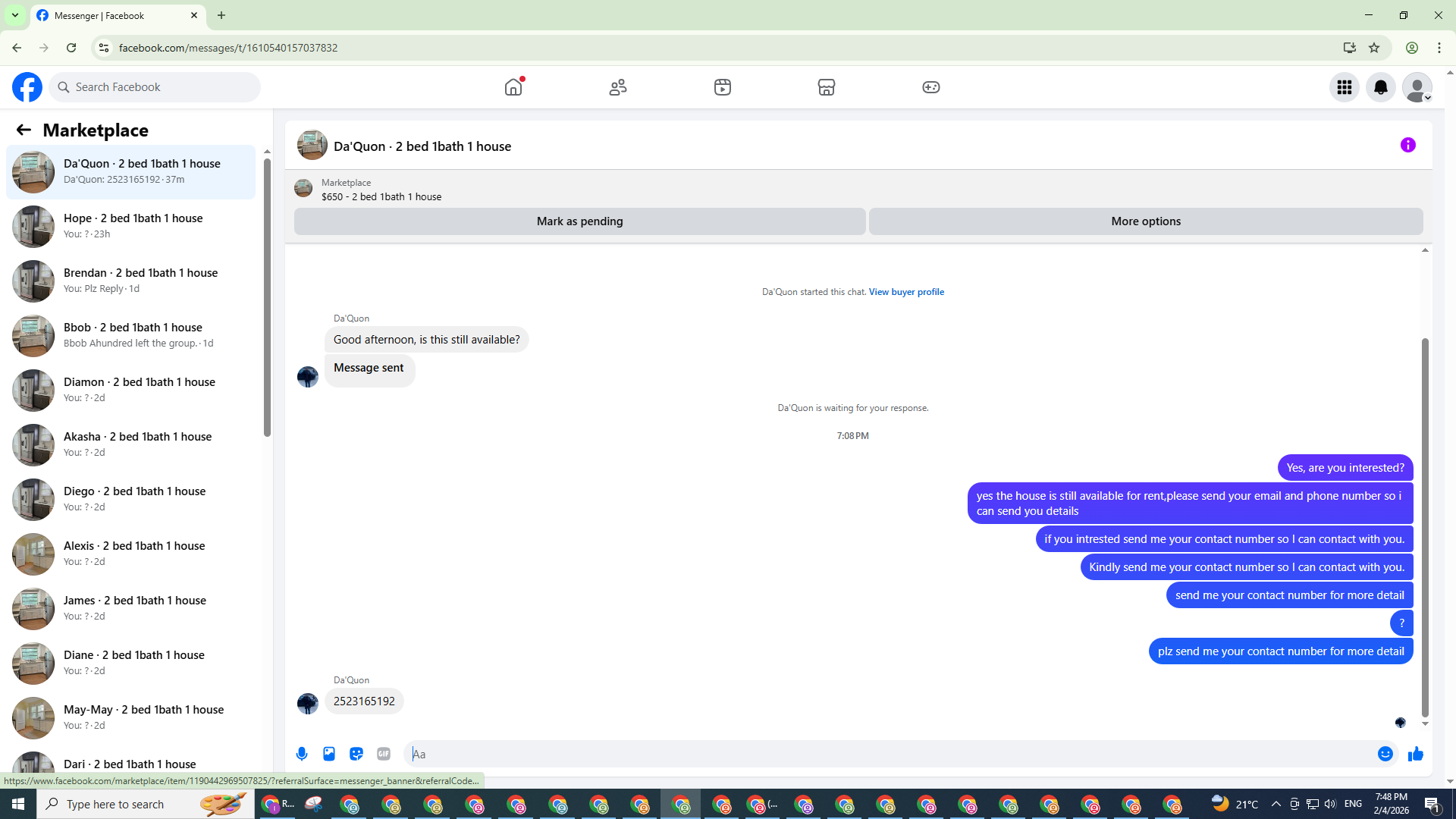Open the emoji picker in message box

tap(1385, 754)
